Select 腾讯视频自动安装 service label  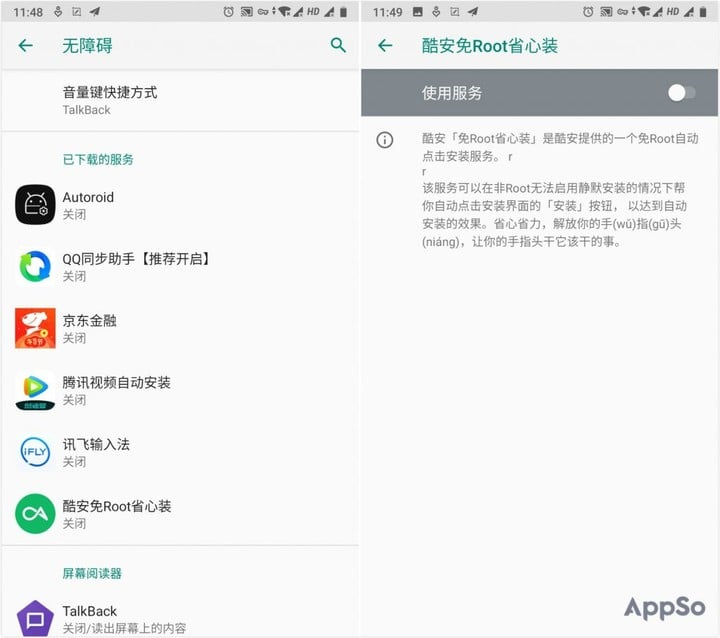[x=117, y=382]
